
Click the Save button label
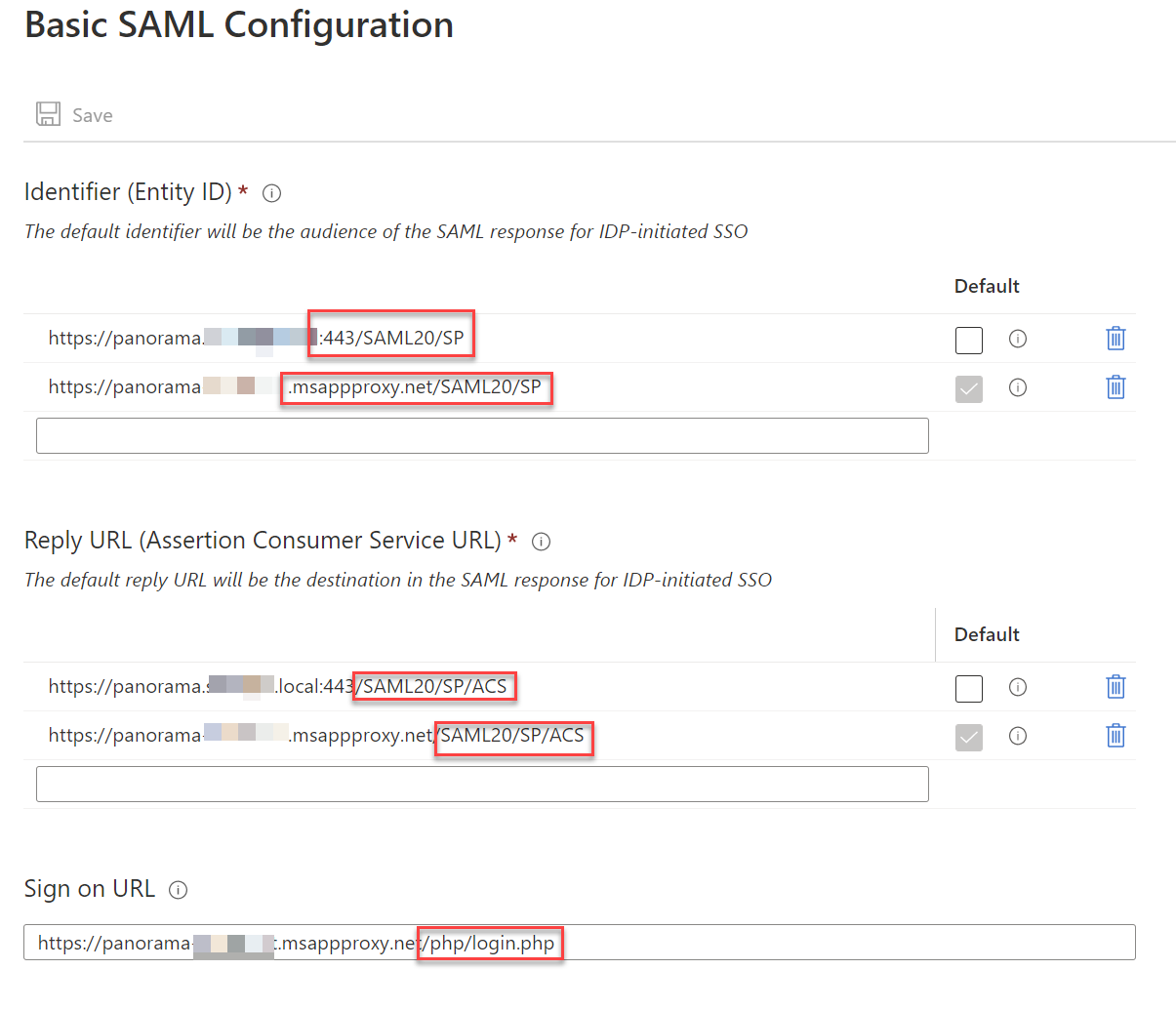pos(93,115)
